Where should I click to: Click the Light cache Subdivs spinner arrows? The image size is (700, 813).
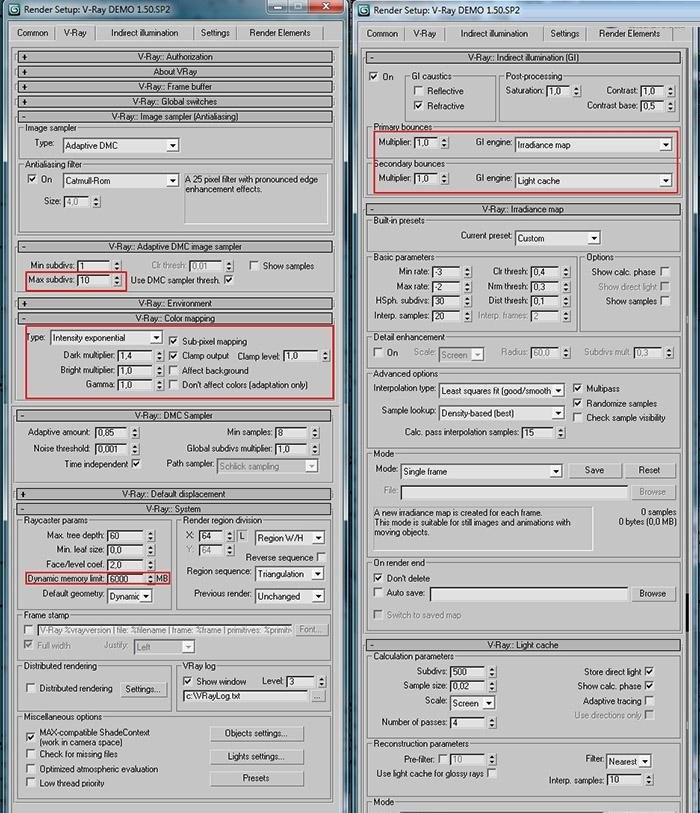492,672
